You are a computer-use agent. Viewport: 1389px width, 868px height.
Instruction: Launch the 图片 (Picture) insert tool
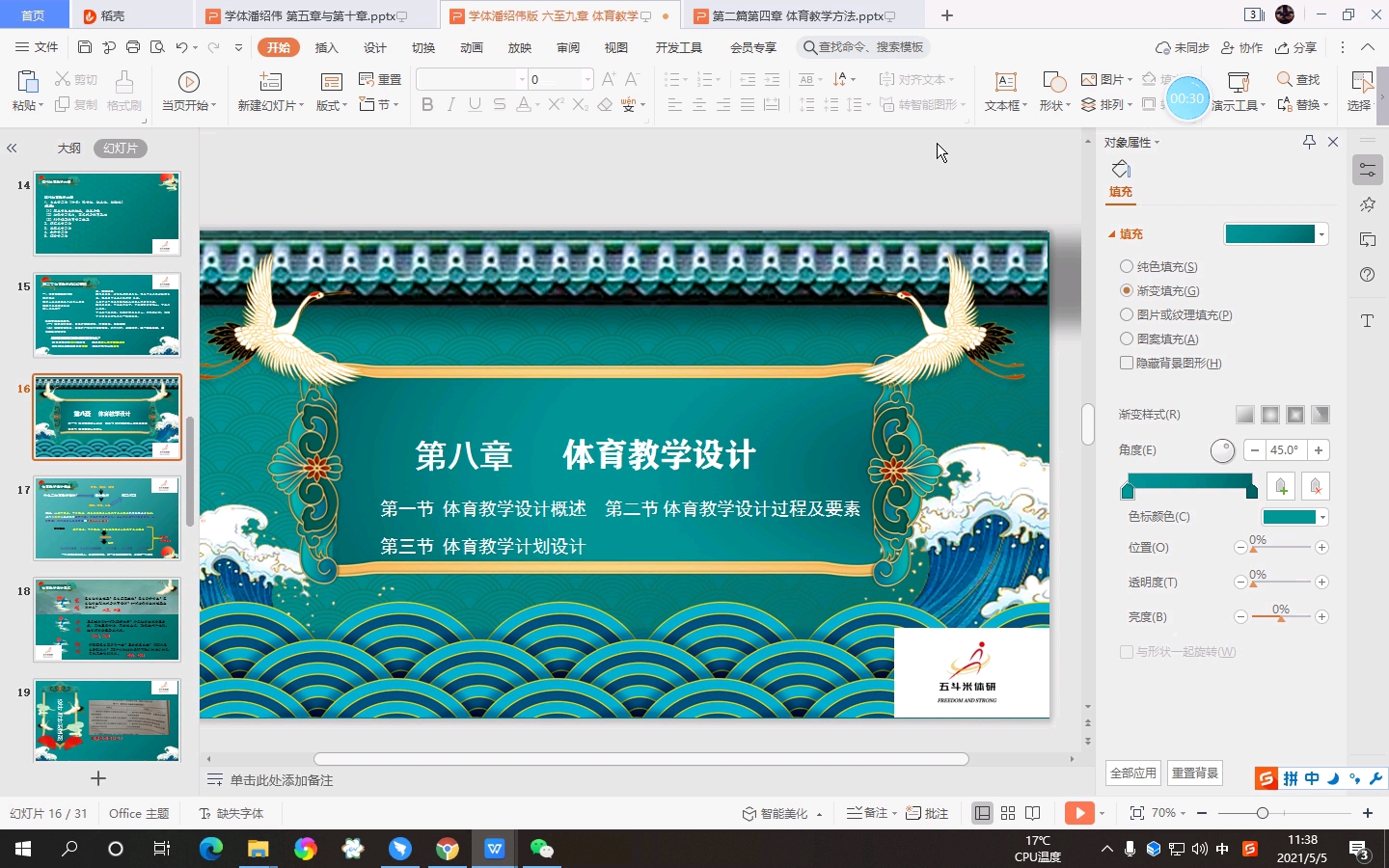(x=1110, y=79)
